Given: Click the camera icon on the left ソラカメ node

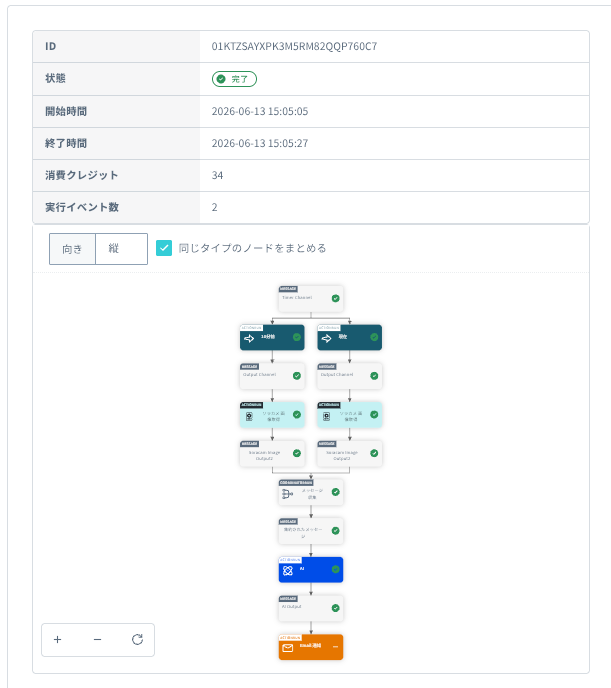Looking at the screenshot, I should coord(249,416).
